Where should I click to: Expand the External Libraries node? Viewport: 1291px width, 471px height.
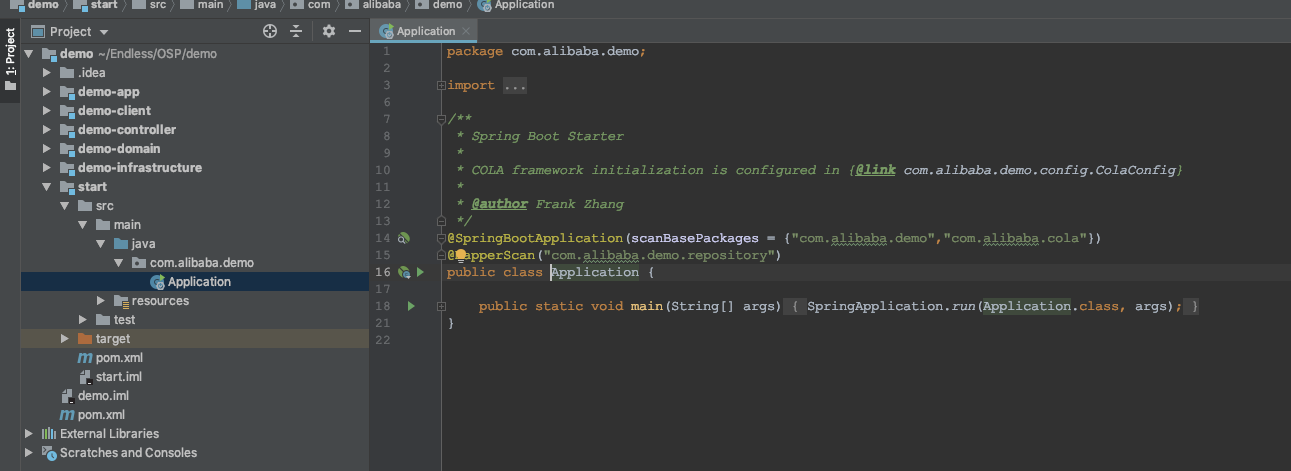[x=28, y=434]
